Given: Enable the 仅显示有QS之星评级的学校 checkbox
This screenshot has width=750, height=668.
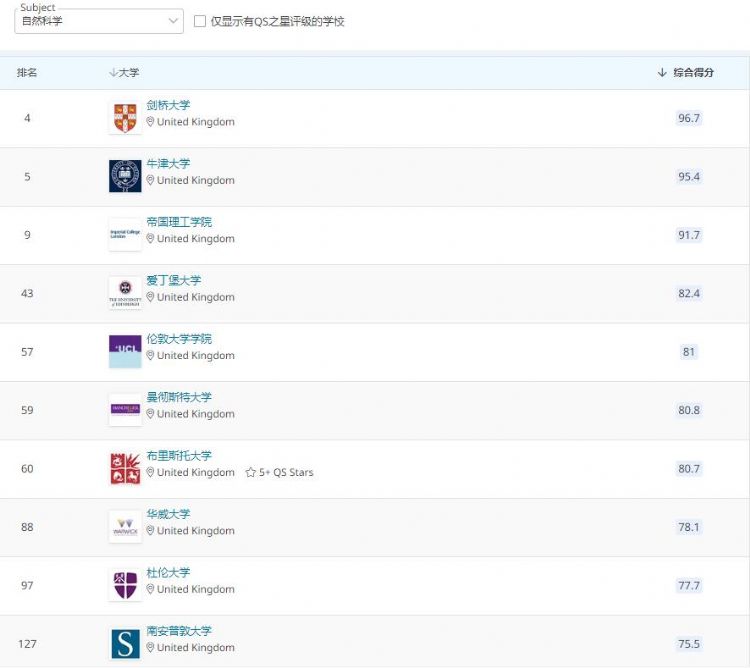Looking at the screenshot, I should (200, 21).
